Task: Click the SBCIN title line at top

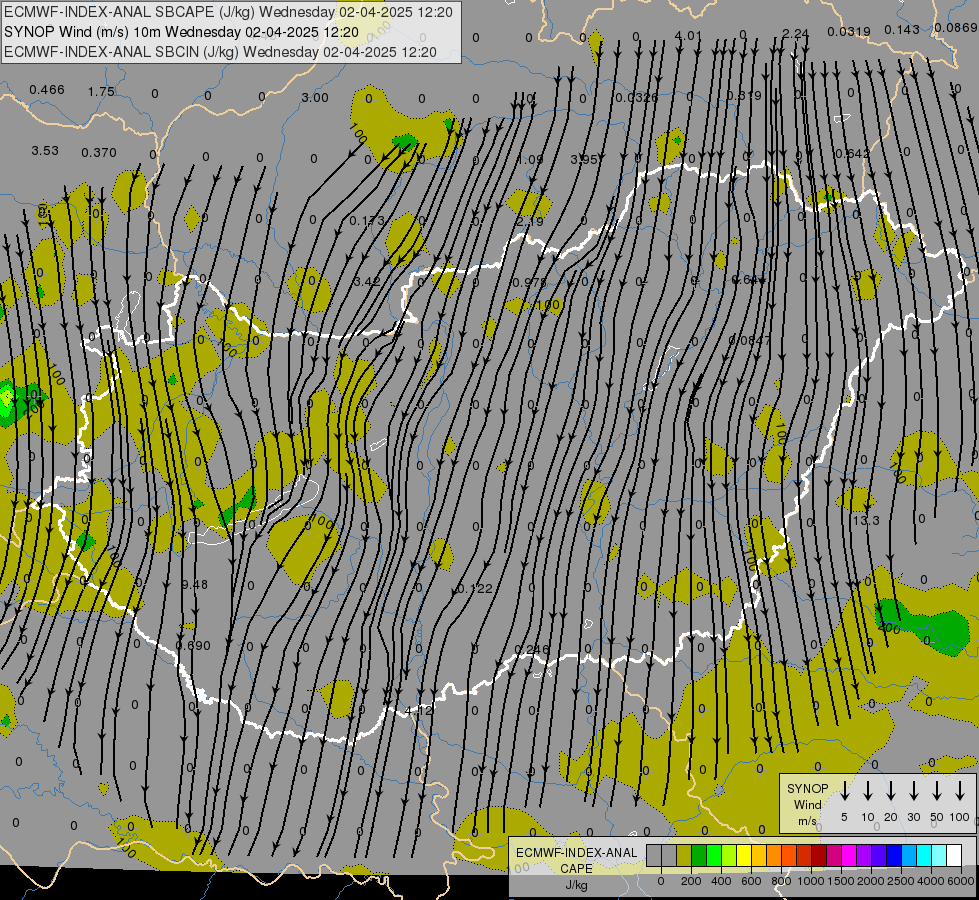Action: 220,52
